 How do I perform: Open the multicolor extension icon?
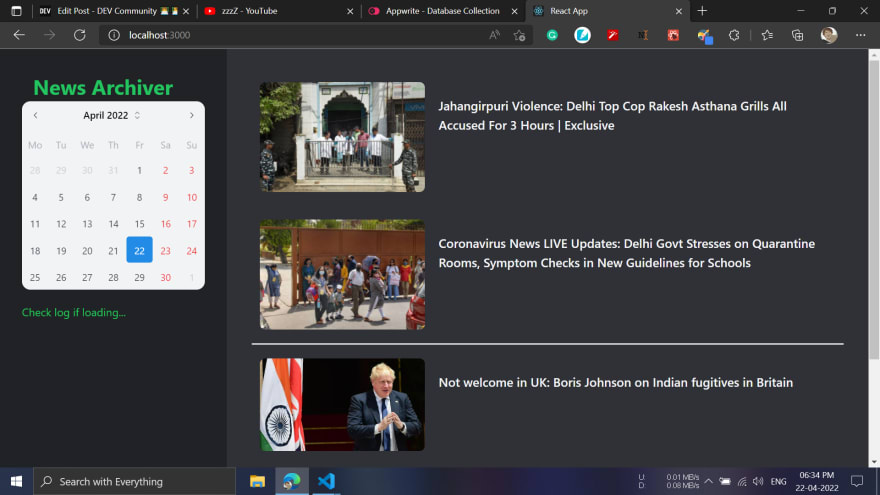tap(704, 36)
